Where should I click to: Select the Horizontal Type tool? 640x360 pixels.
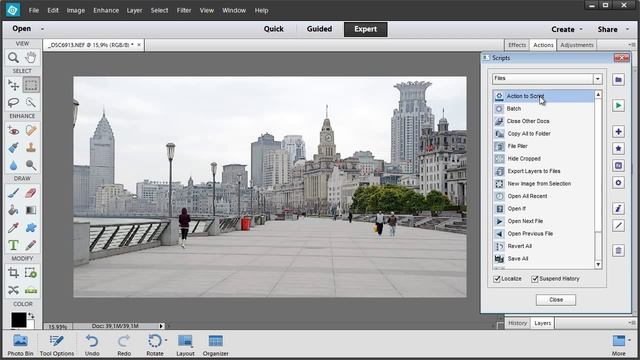13,245
